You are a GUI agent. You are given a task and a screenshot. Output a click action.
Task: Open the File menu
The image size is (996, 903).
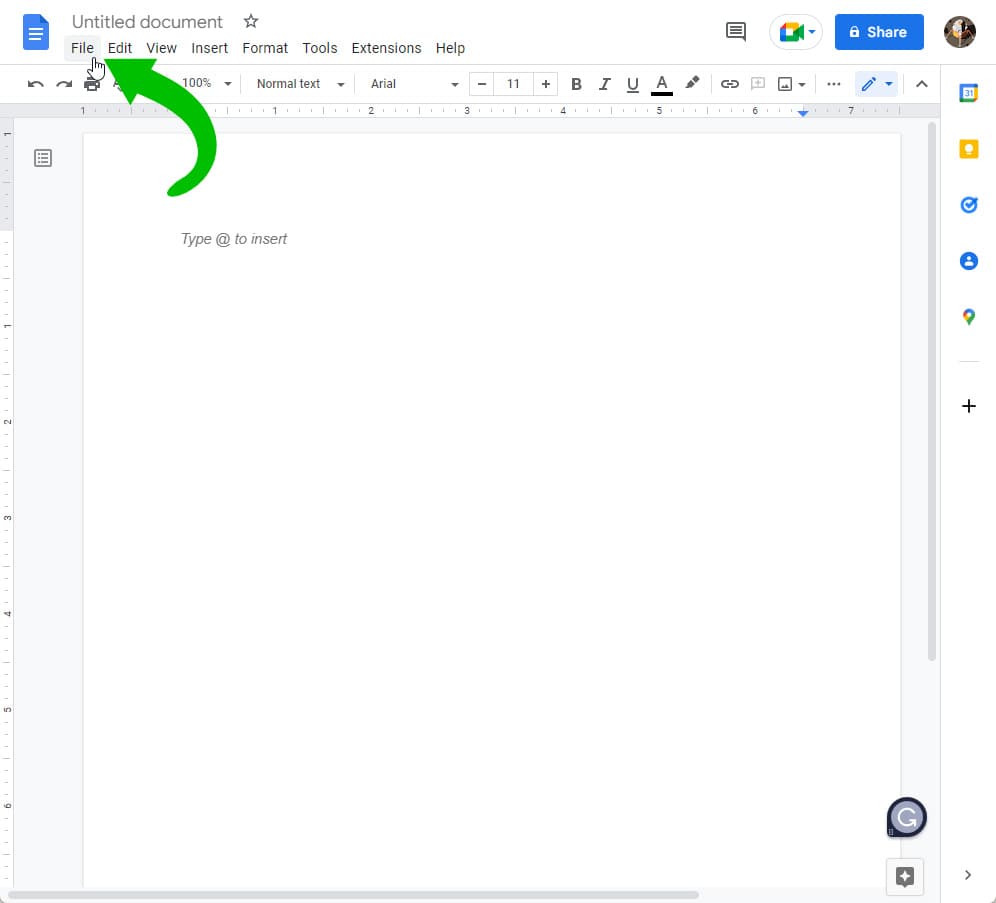point(82,48)
